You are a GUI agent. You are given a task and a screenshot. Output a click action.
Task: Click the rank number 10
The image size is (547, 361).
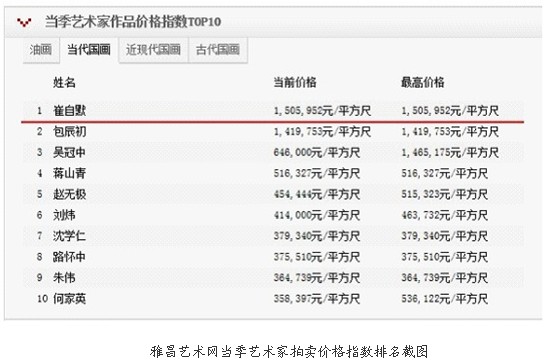42,299
